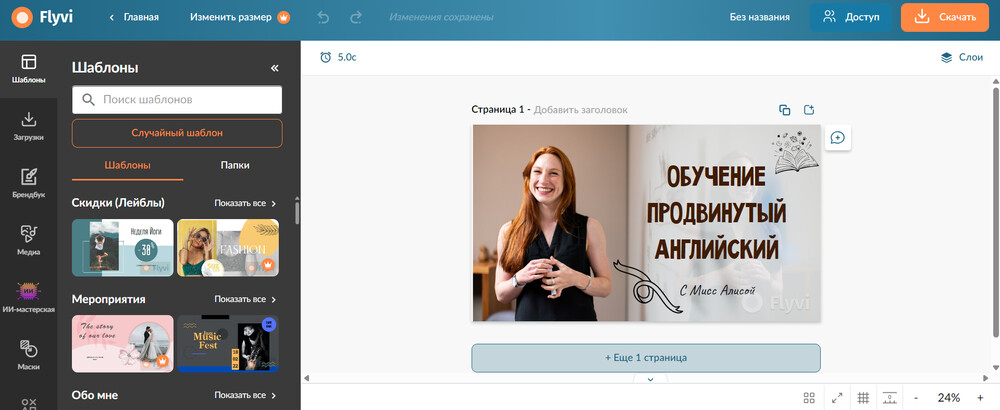Viewport: 1000px width, 410px height.
Task: Click the undo arrow in top bar
Action: pos(323,17)
